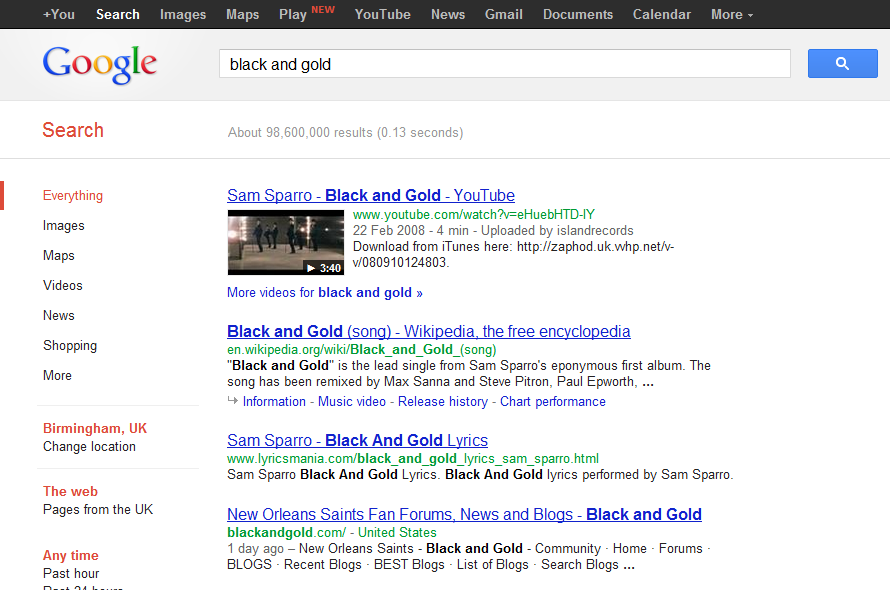The image size is (890, 590).
Task: Click the red Search heading
Action: point(73,130)
